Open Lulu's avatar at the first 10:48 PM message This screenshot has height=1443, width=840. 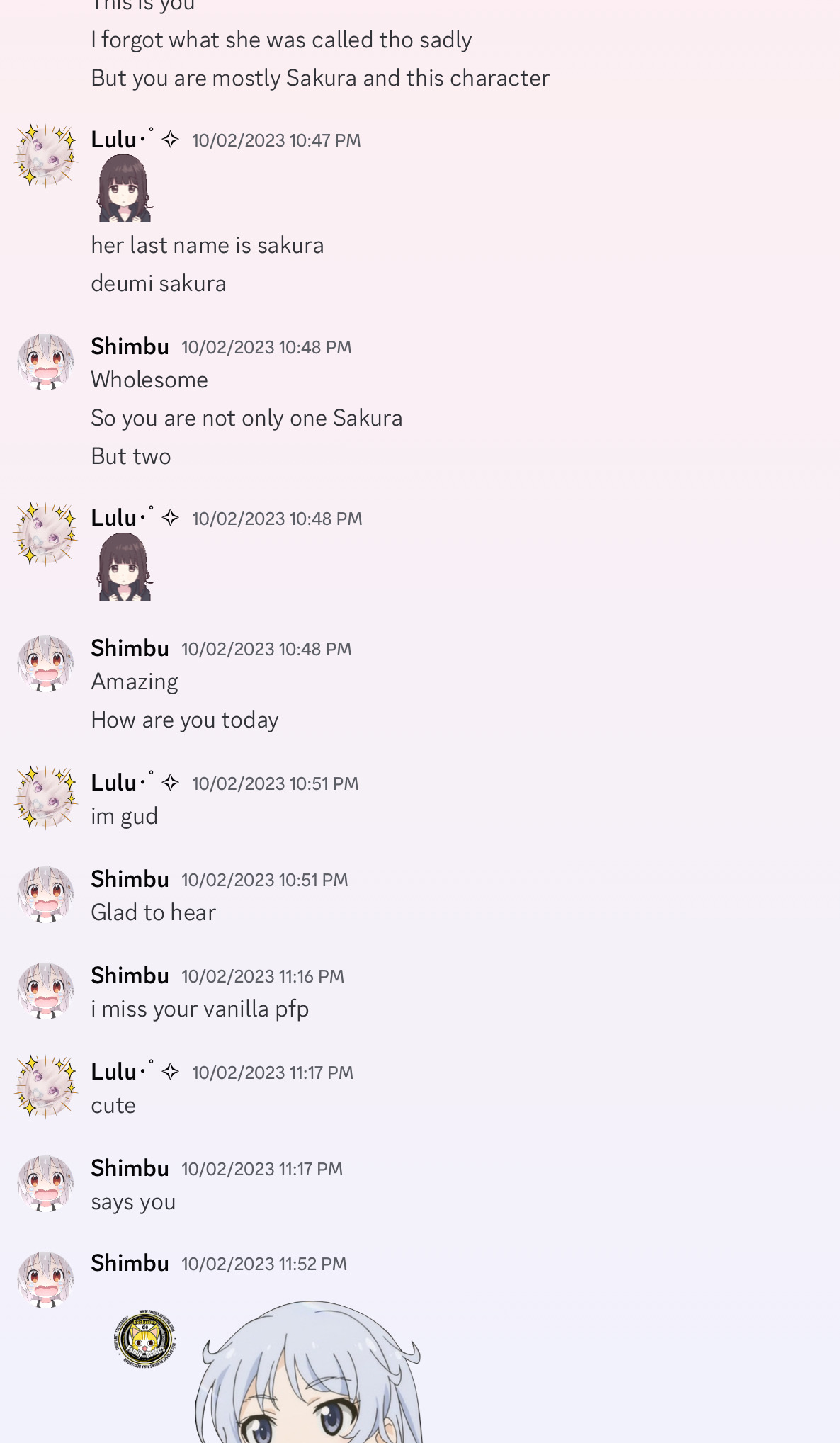tap(45, 534)
